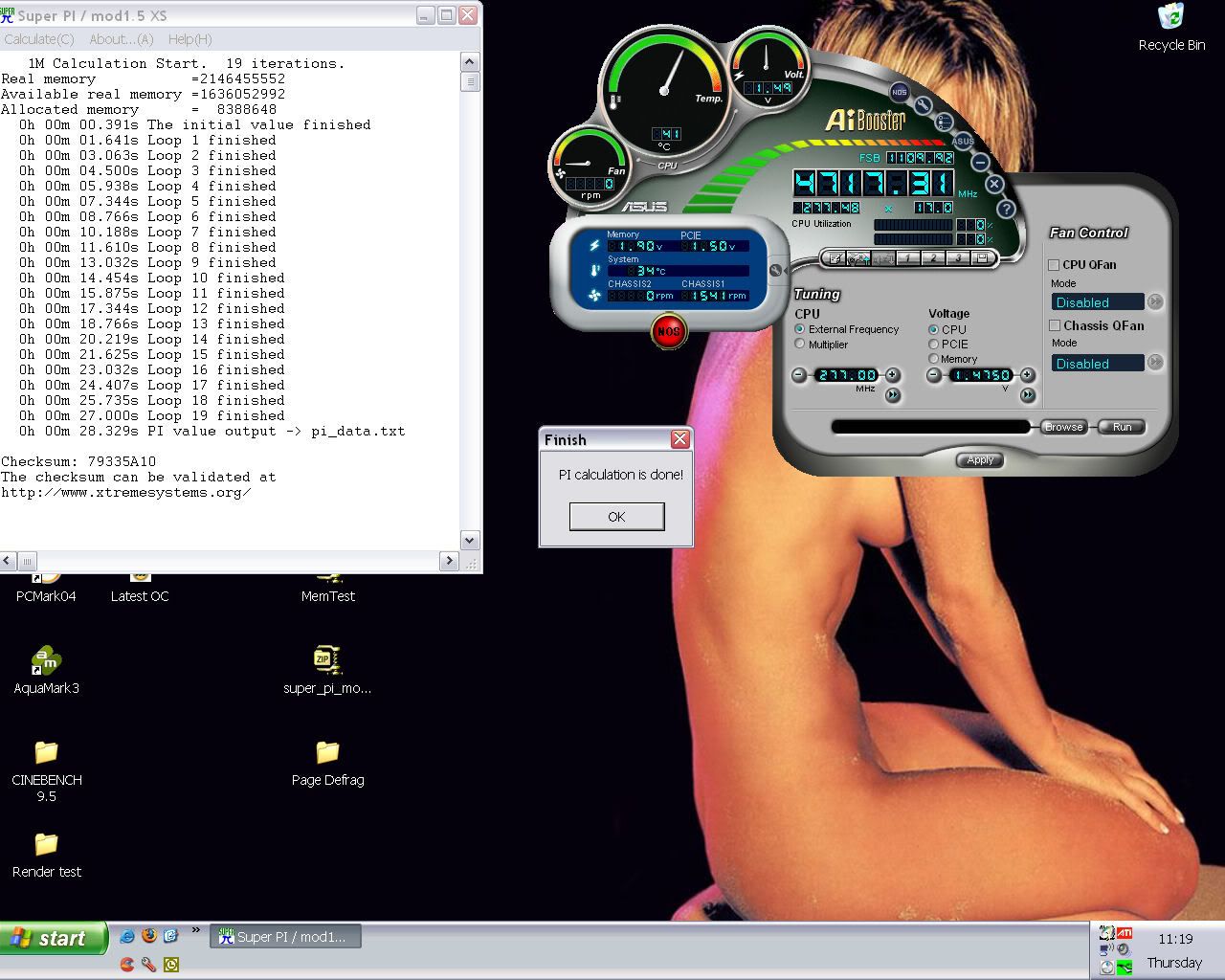Viewport: 1225px width, 980px height.
Task: Open the PCMark04 desktop shortcut
Action: coord(46,587)
